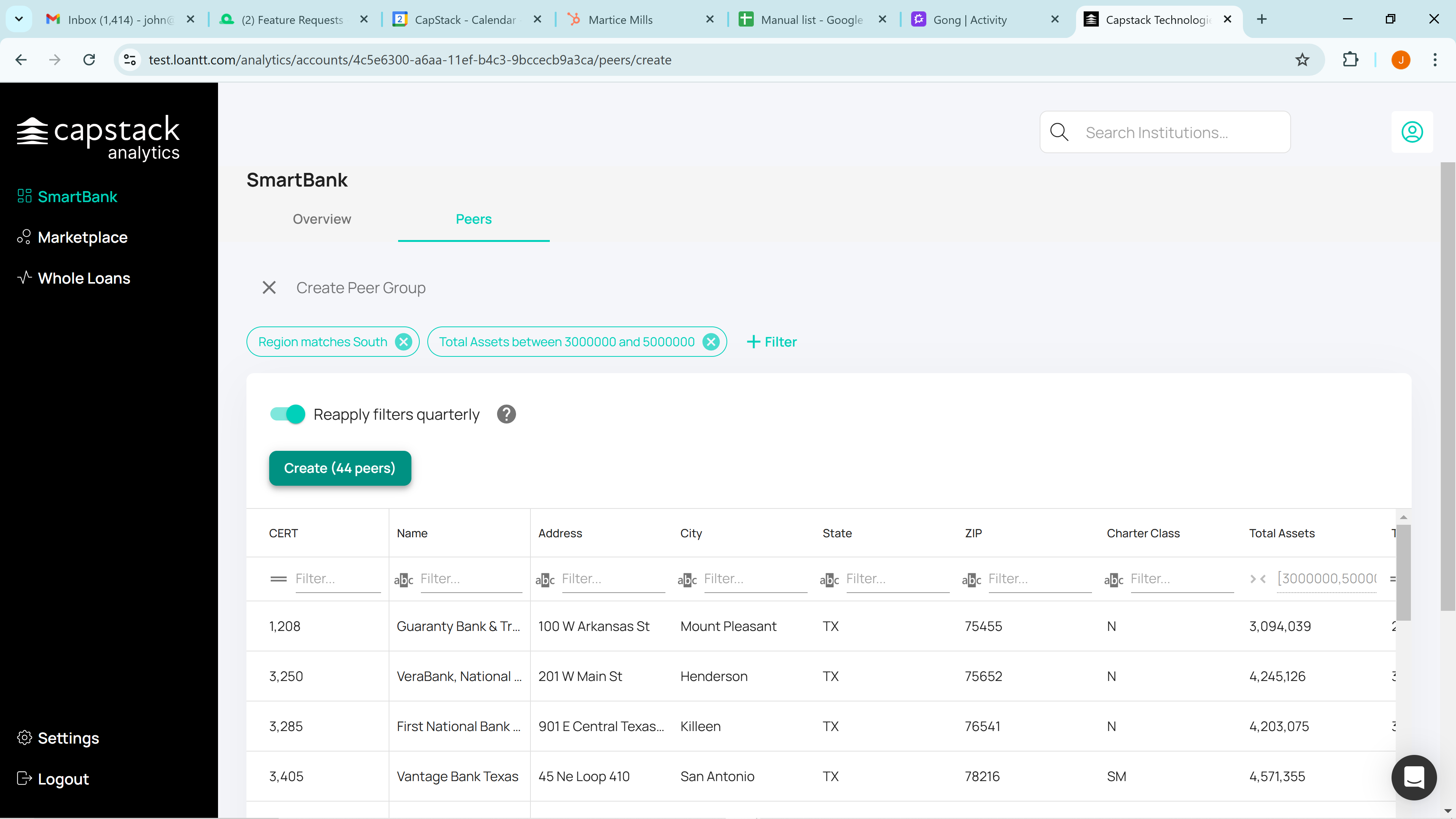Sort by the State column header
This screenshot has width=1456, height=819.
(x=836, y=533)
